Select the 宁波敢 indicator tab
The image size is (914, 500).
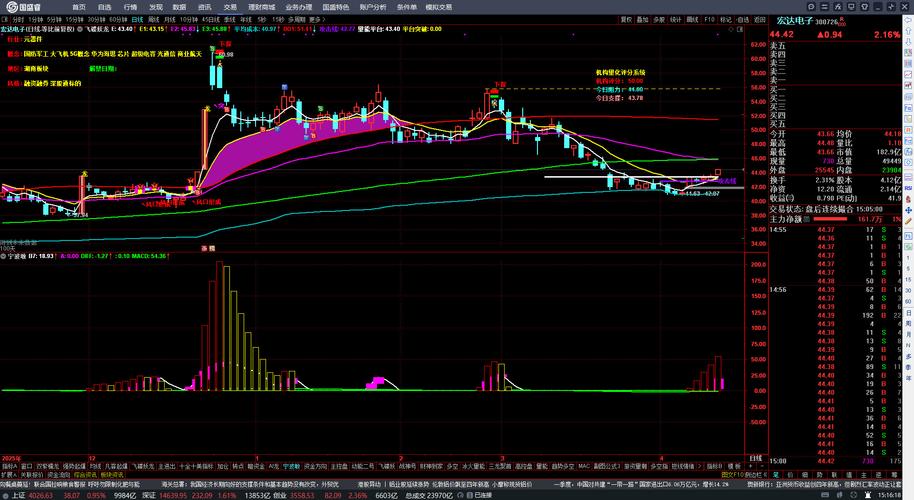[291, 466]
